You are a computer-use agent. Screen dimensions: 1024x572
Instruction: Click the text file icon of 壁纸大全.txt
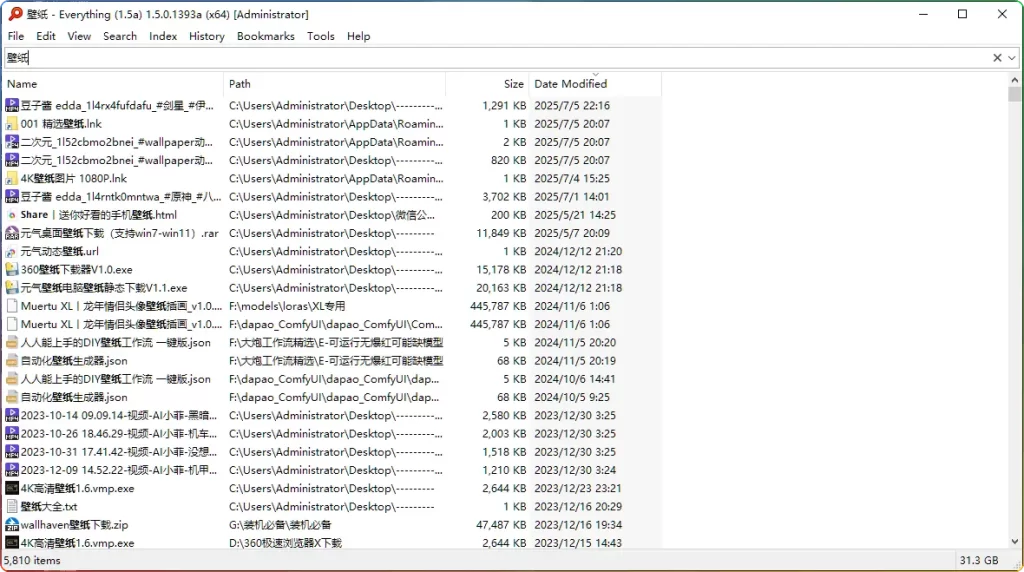[x=11, y=506]
